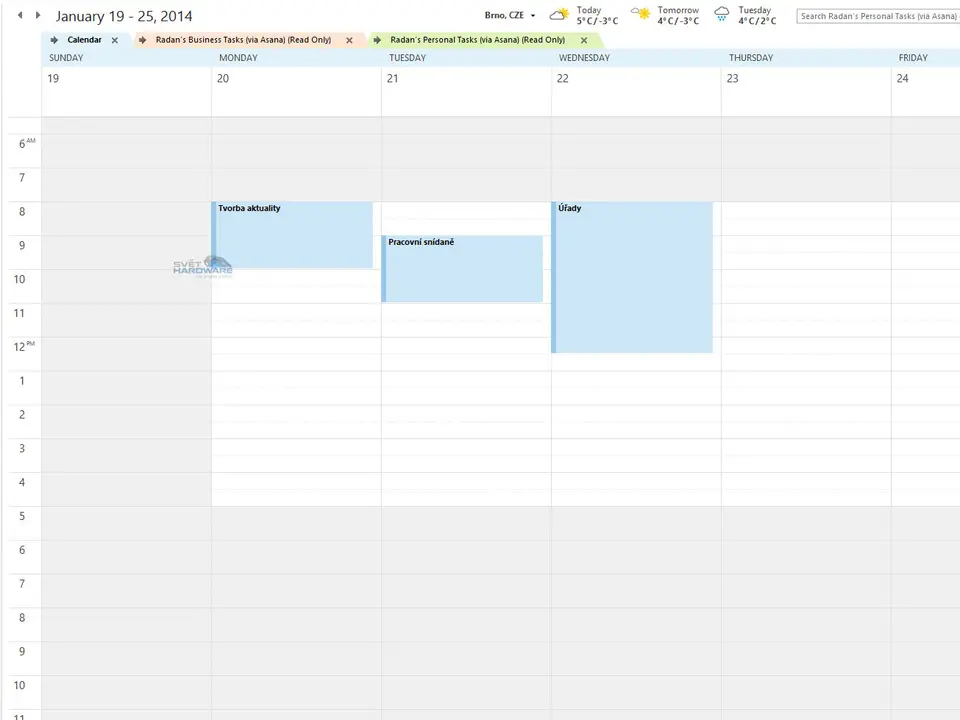Click the Thursday 23 day header

coord(805,78)
